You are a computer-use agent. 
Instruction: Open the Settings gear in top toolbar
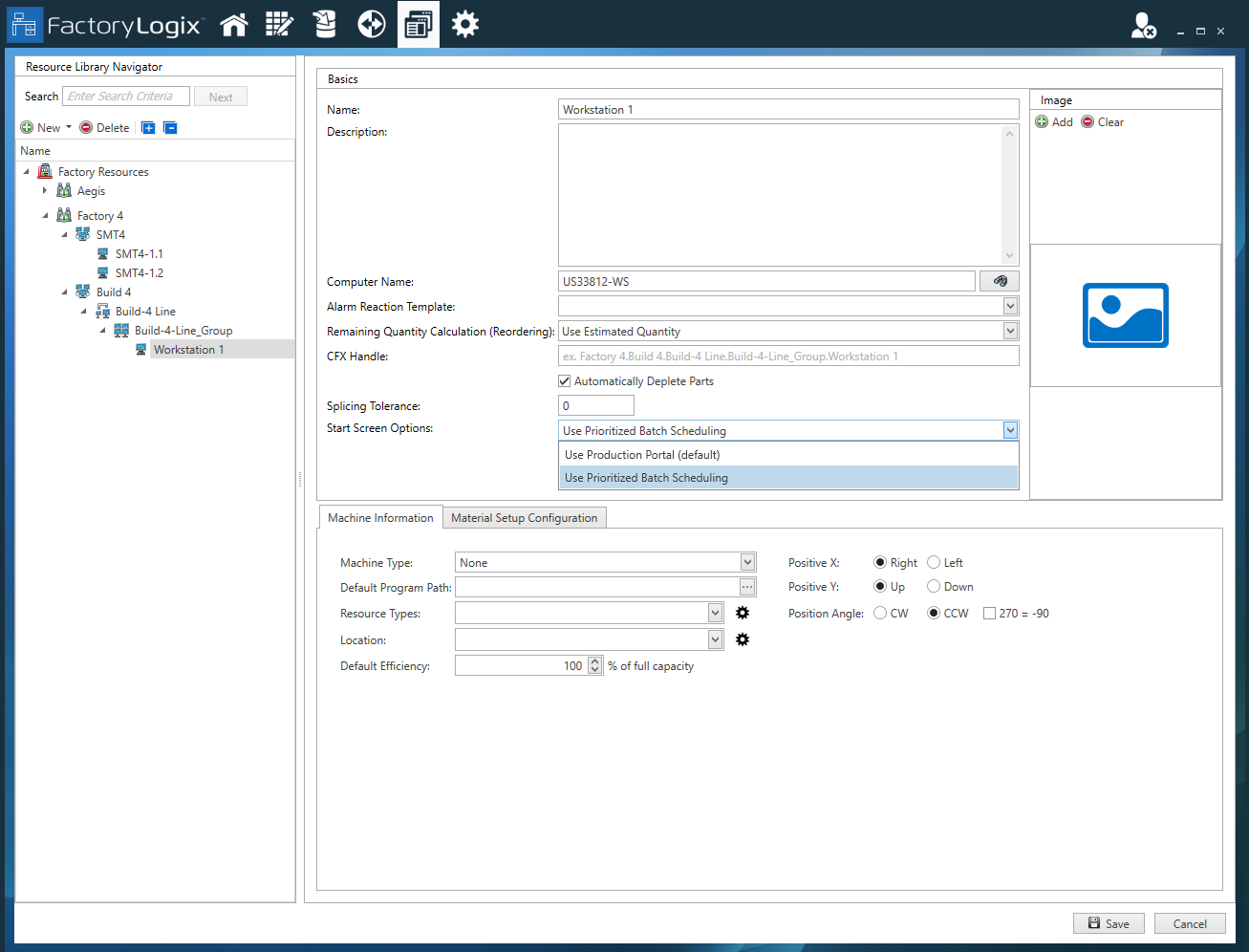pyautogui.click(x=465, y=24)
